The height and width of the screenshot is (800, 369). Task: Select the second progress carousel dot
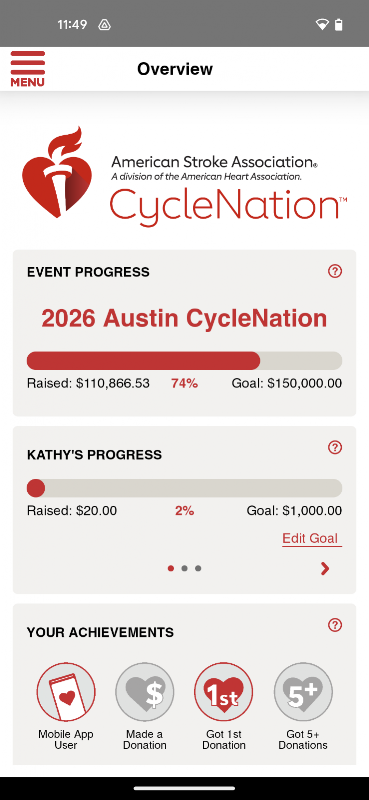184,568
